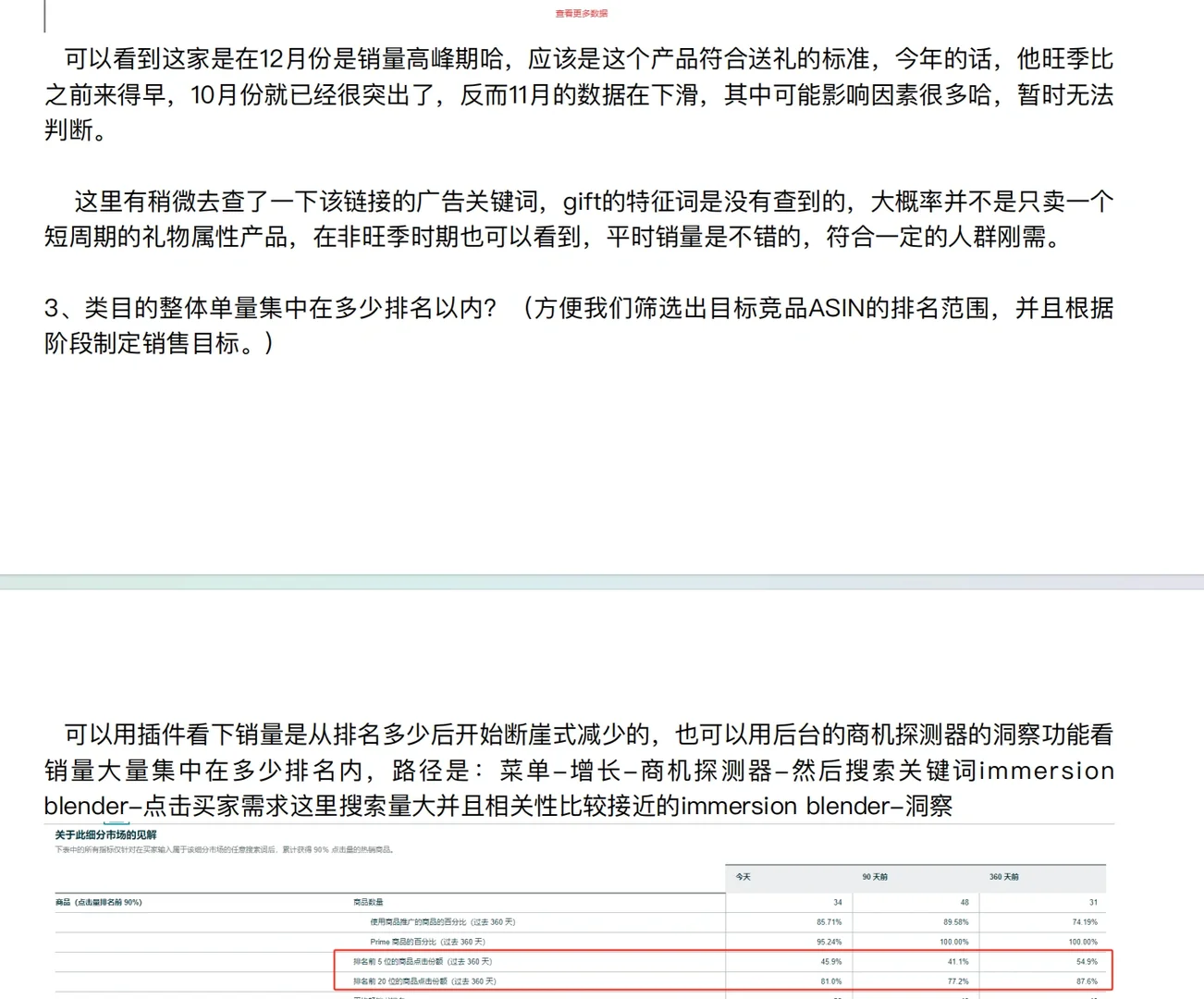The image size is (1204, 999).
Task: Click the Prime 商品的百分比 row label
Action: (427, 942)
